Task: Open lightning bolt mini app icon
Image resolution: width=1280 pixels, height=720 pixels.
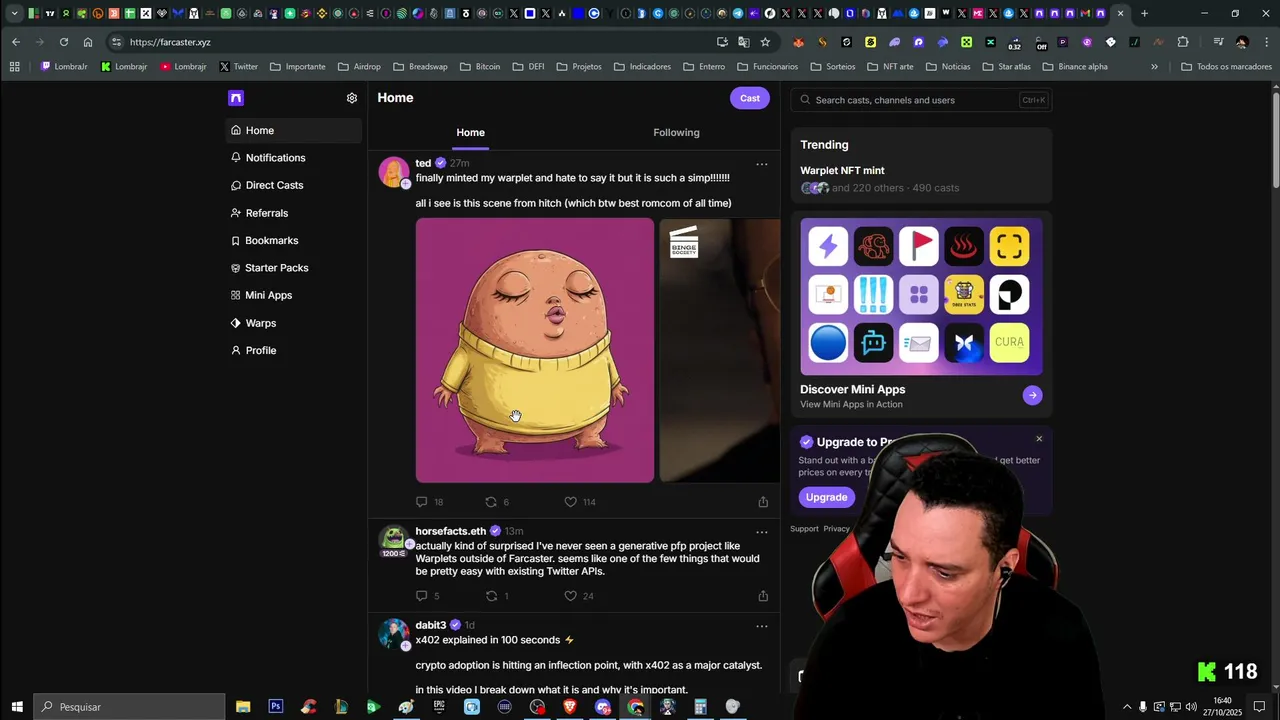Action: 828,247
